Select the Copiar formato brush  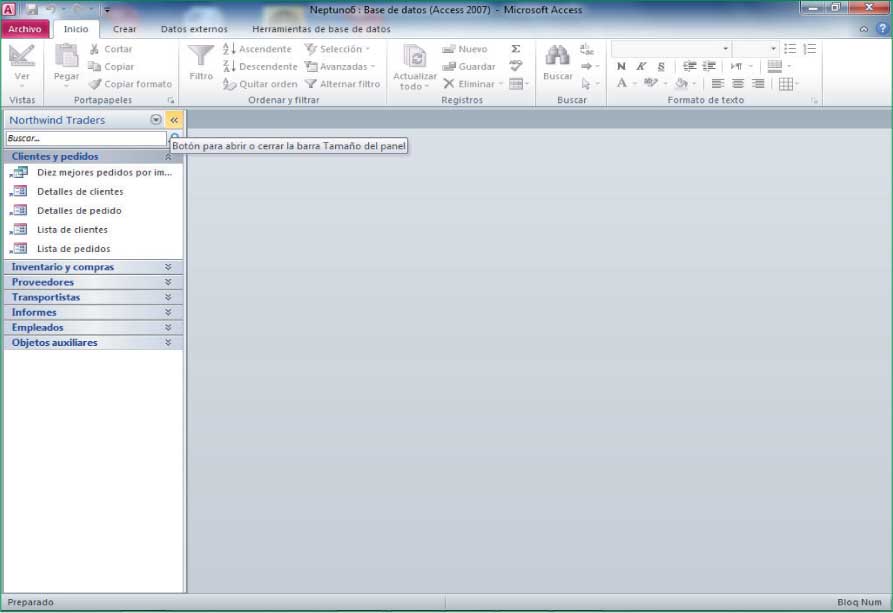point(130,84)
